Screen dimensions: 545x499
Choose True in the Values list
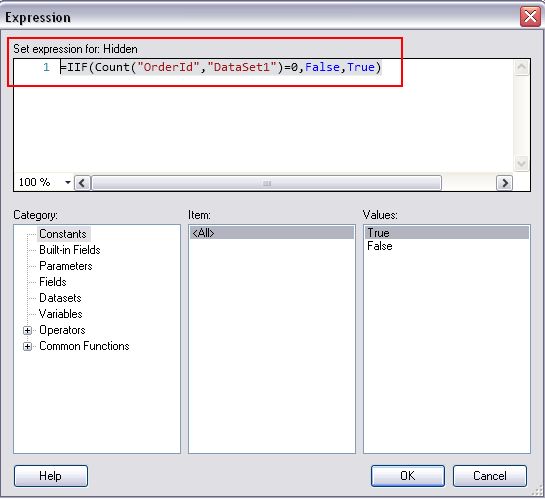coord(447,232)
